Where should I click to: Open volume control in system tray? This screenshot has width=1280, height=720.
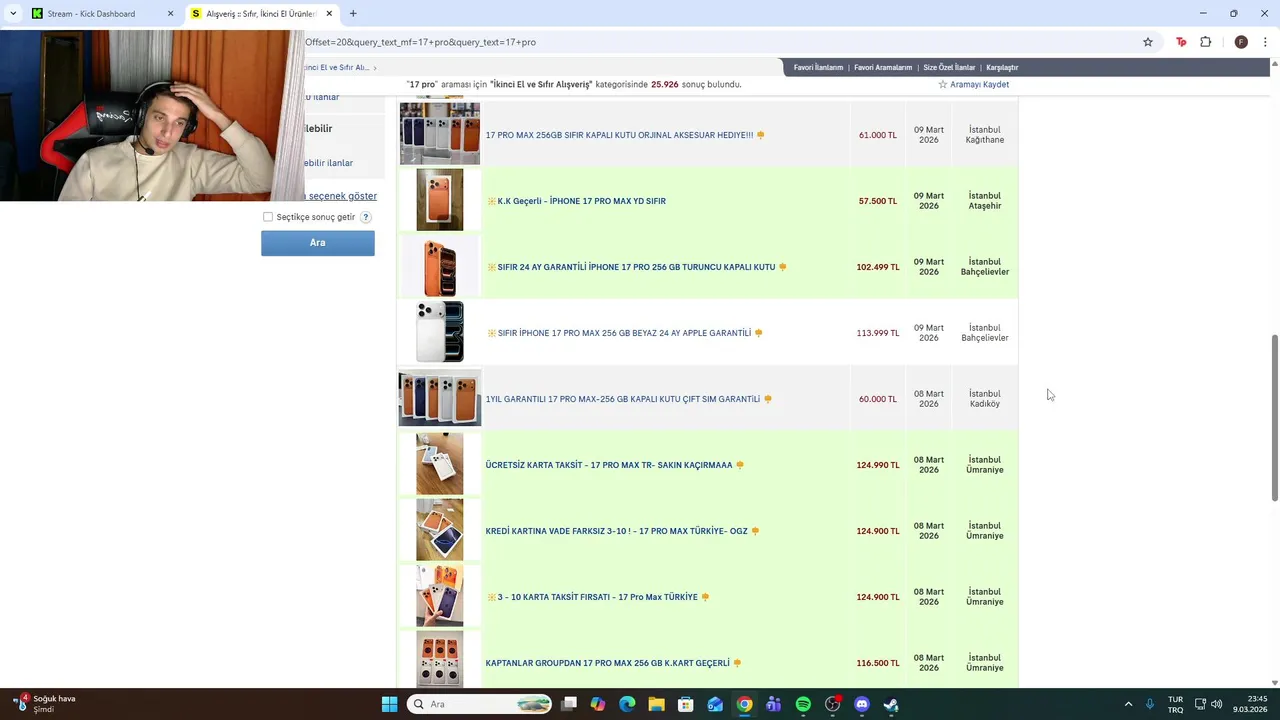coord(1217,704)
